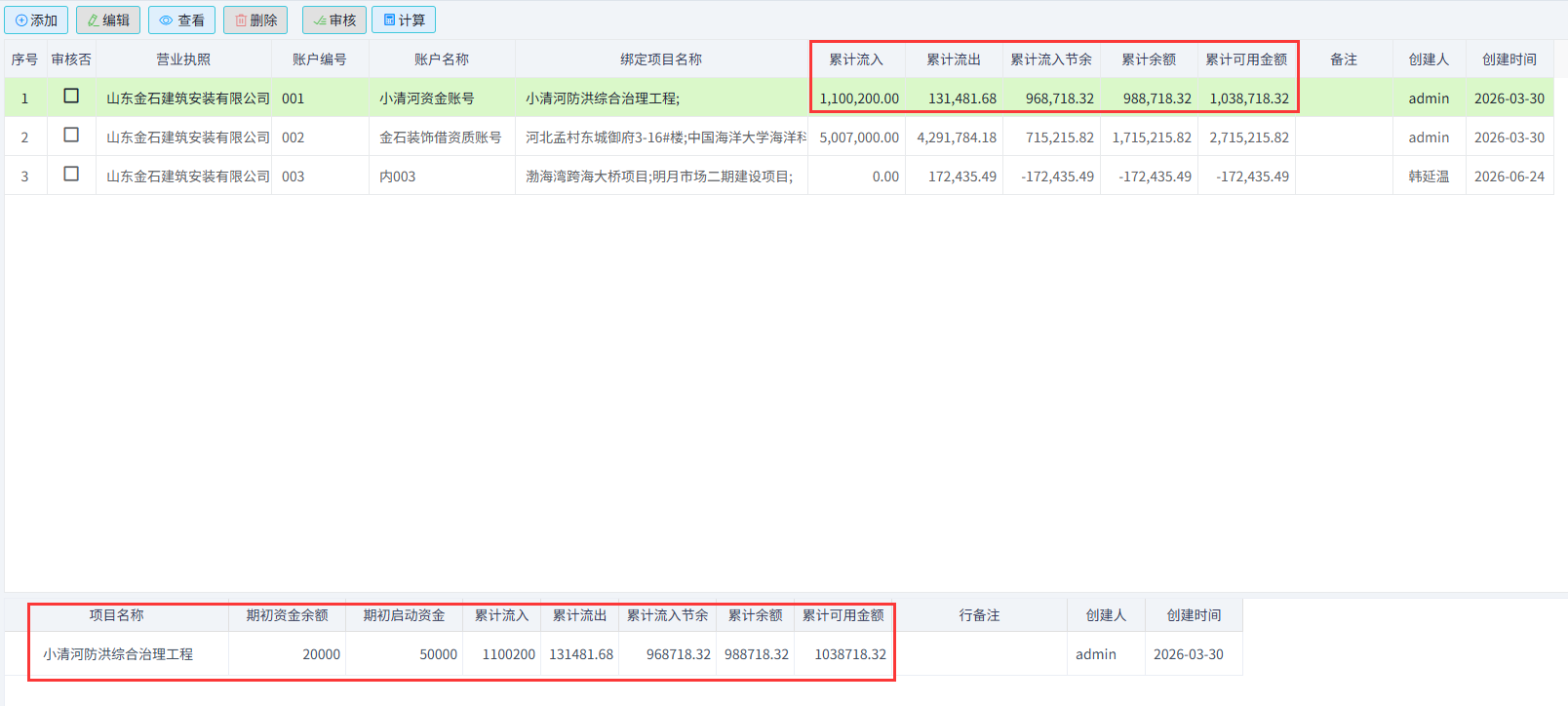The height and width of the screenshot is (706, 1568).
Task: Click the 行备注 column header
Action: [980, 615]
